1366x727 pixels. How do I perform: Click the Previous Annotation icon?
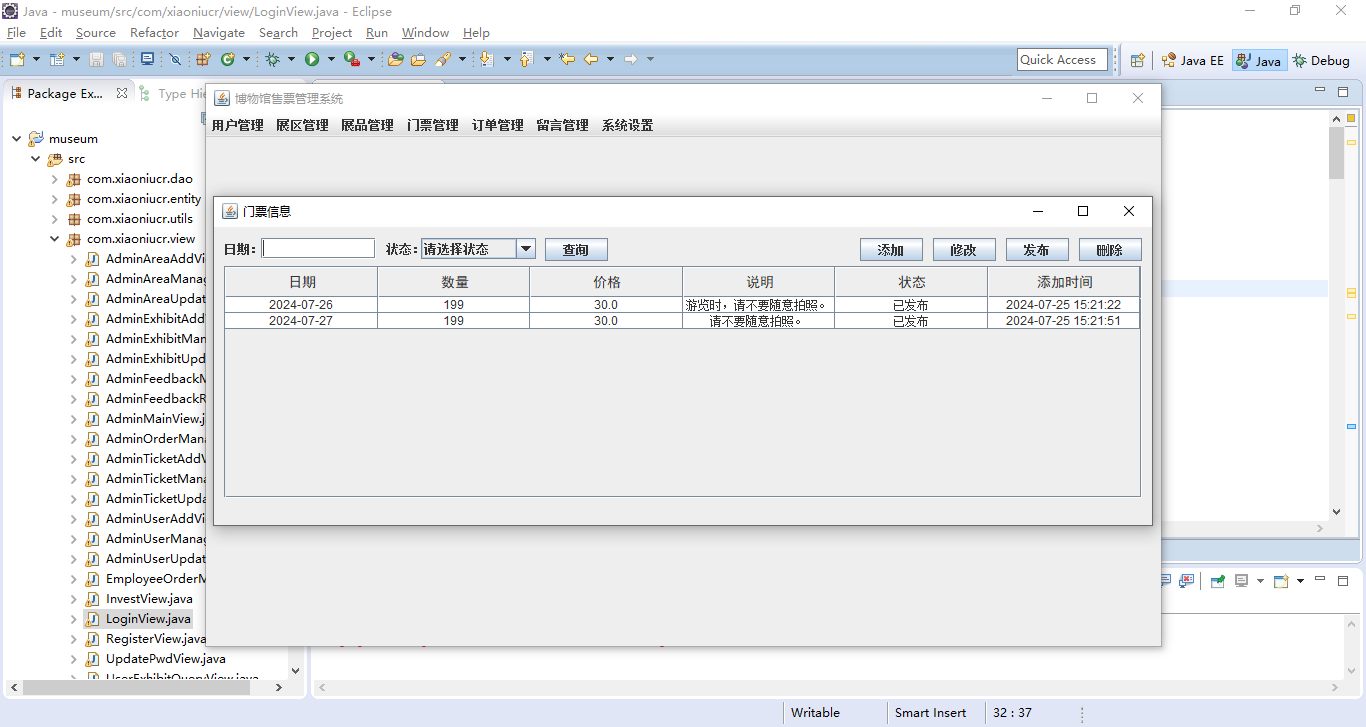tap(525, 60)
